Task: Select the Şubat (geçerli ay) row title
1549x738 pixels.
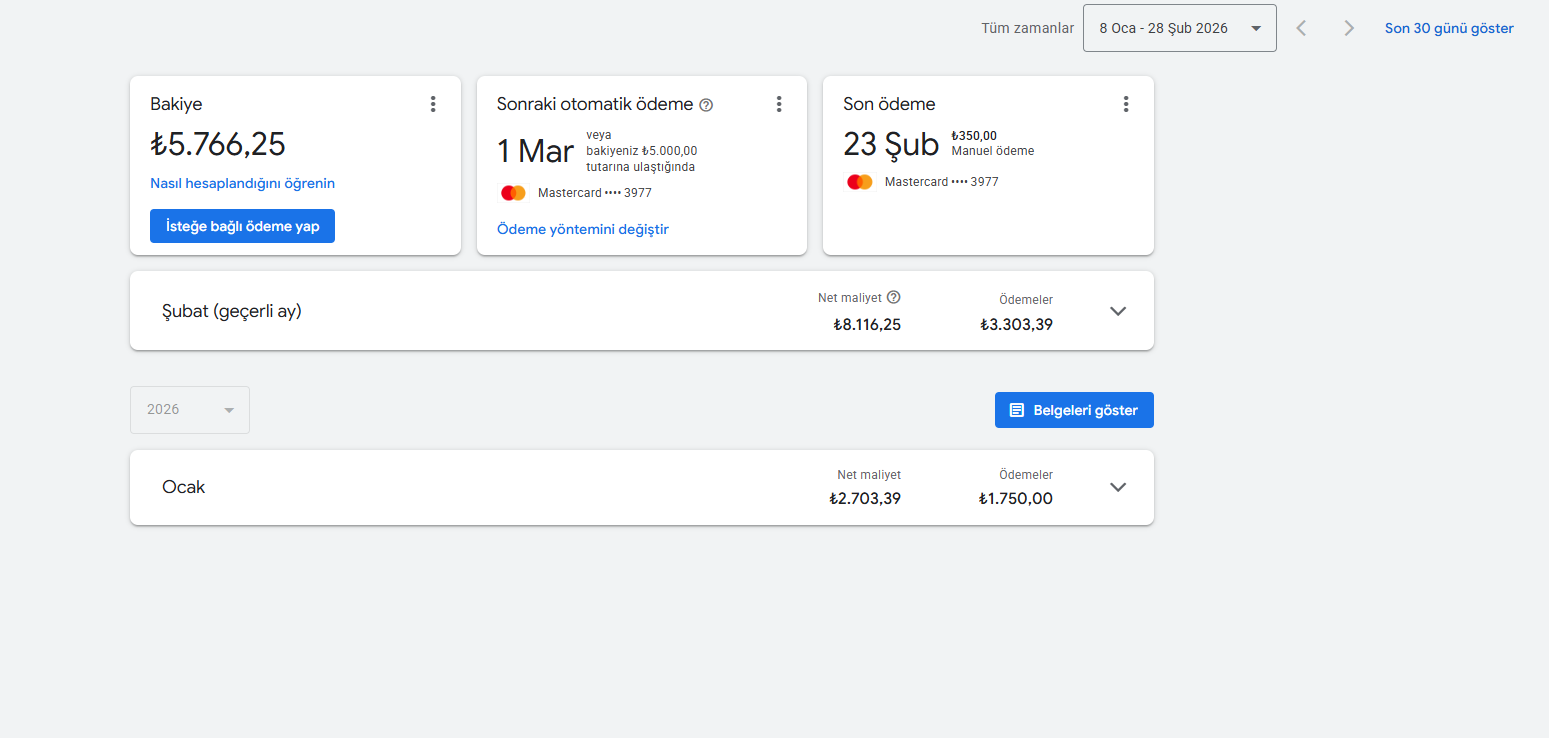Action: tap(232, 311)
